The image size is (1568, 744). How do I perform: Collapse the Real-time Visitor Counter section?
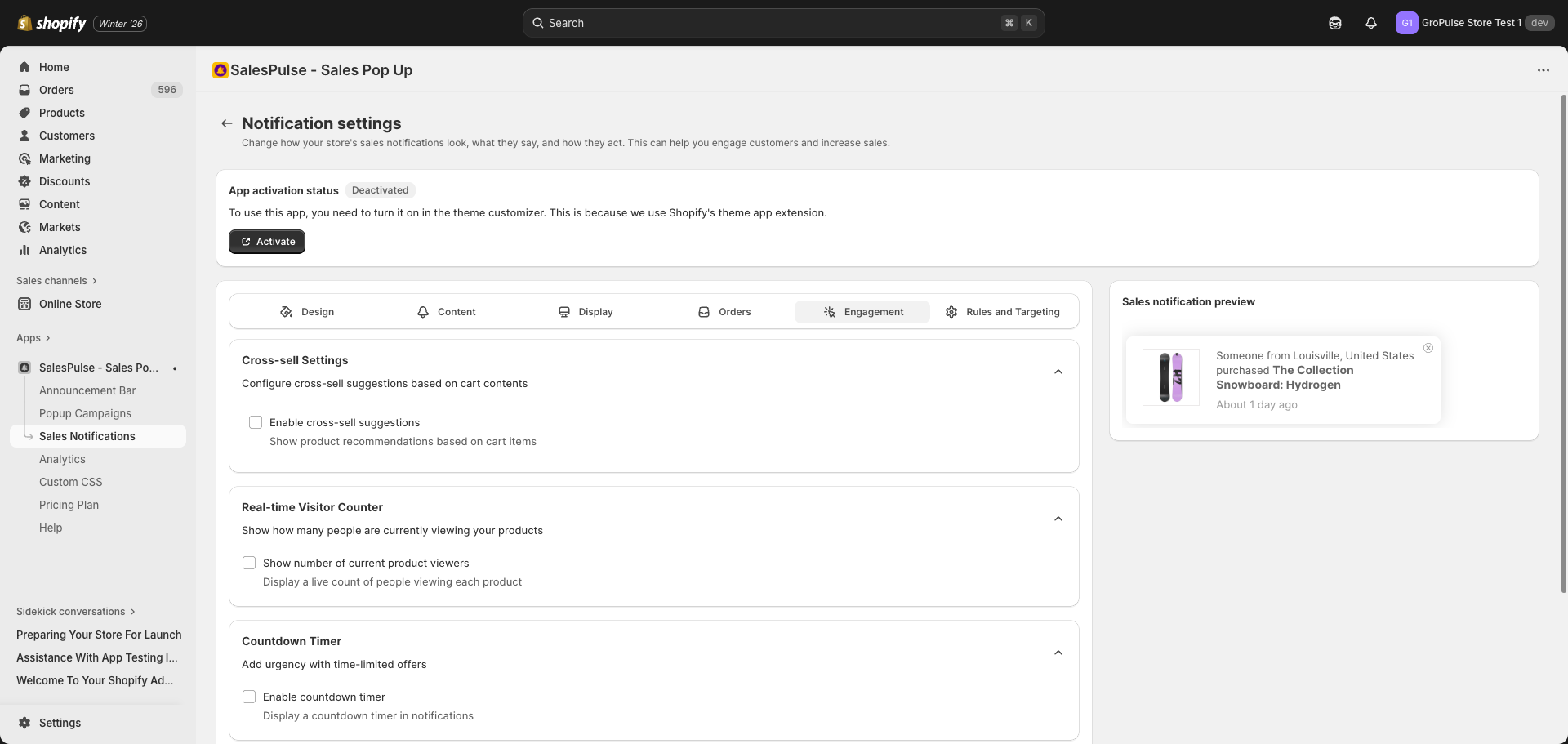click(x=1058, y=519)
